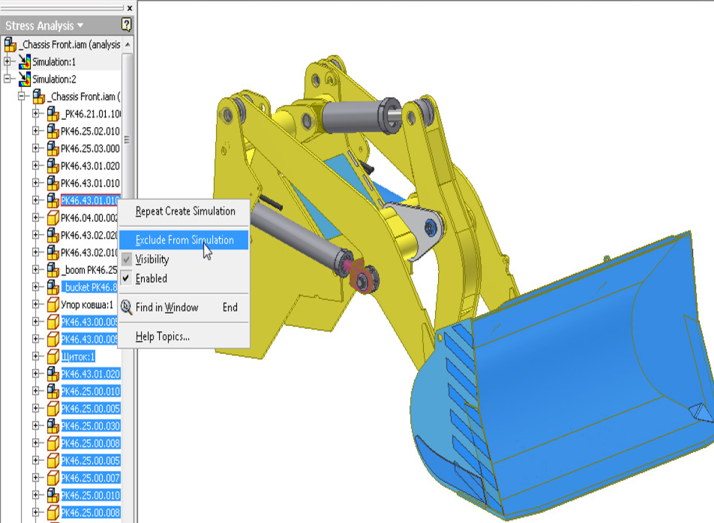
Task: Click the Simulation:2 analysis icon
Action: (25, 79)
